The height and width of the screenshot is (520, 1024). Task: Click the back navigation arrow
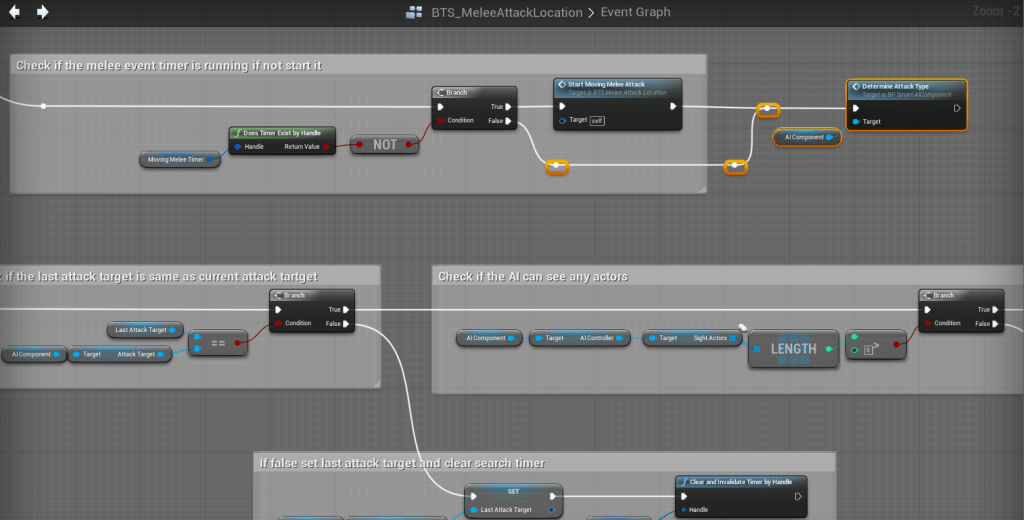click(15, 12)
